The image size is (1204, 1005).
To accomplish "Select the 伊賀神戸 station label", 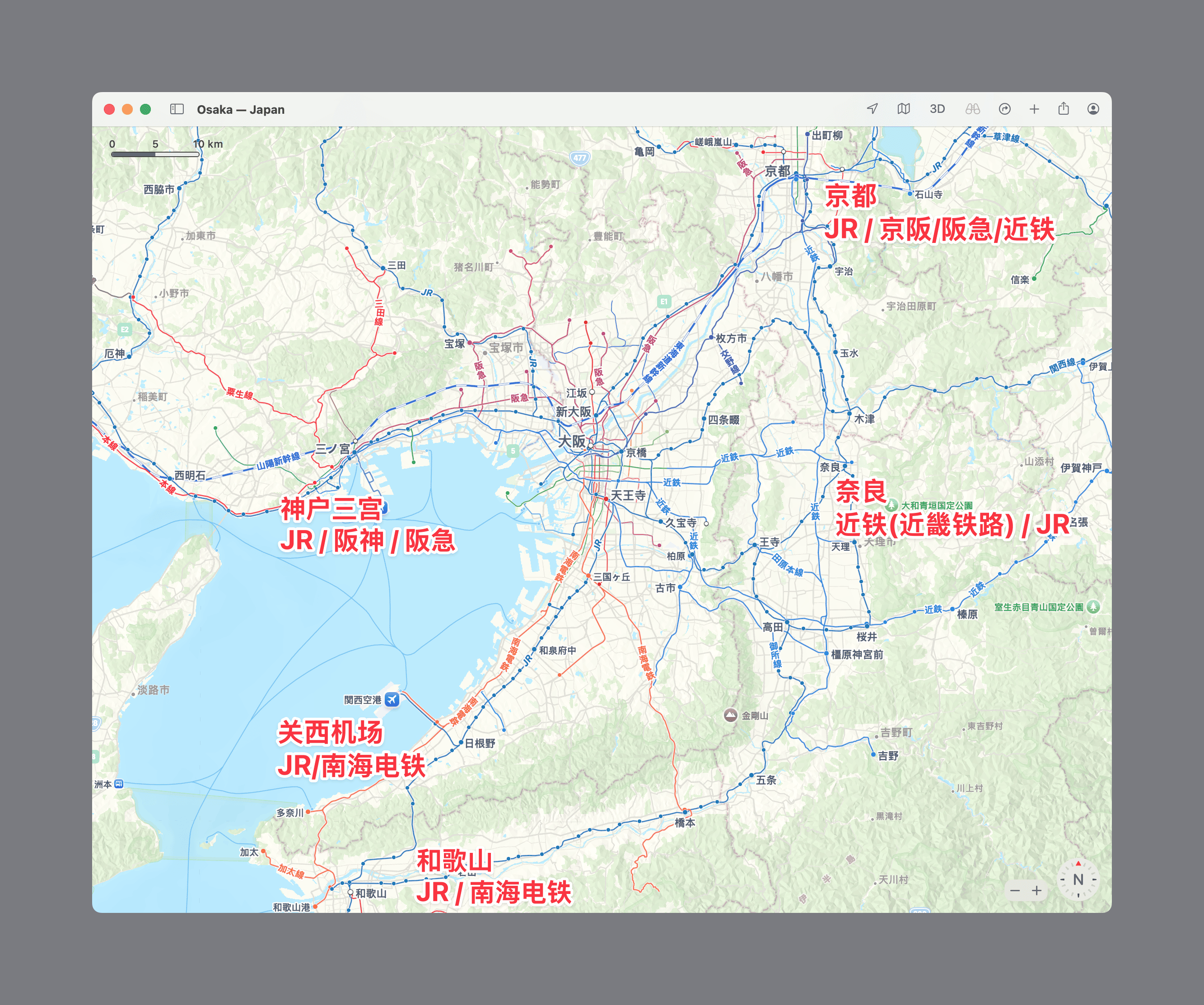I will [1081, 468].
